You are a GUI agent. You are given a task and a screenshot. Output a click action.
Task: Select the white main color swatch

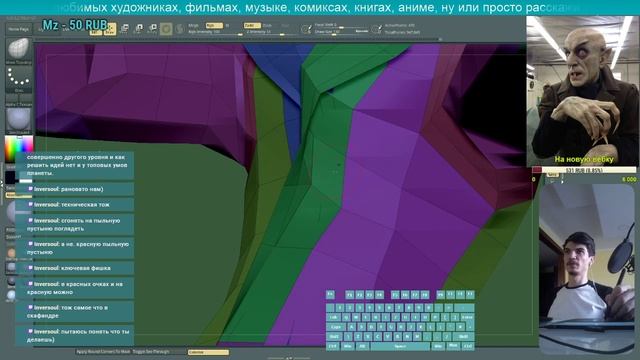(x=25, y=180)
